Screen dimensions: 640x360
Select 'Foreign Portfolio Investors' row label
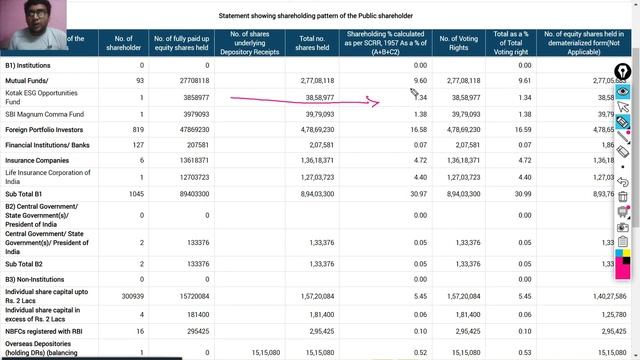44,130
